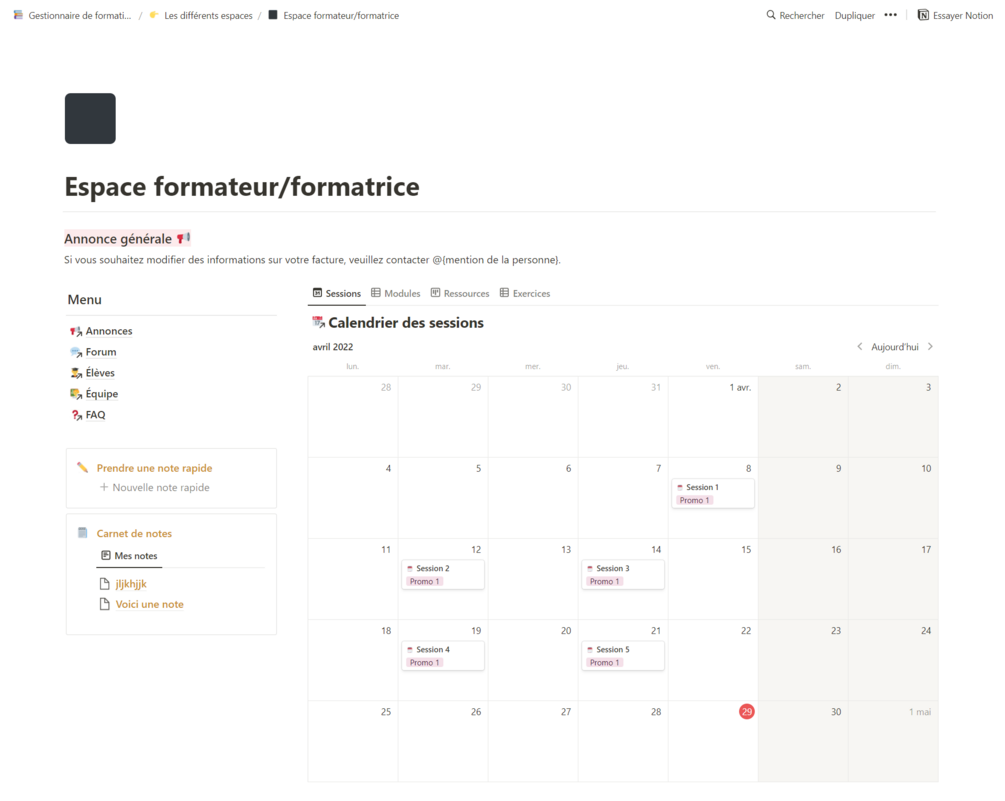Click the Essayer Notion logo button
This screenshot has height=801, width=1005.
coord(924,15)
